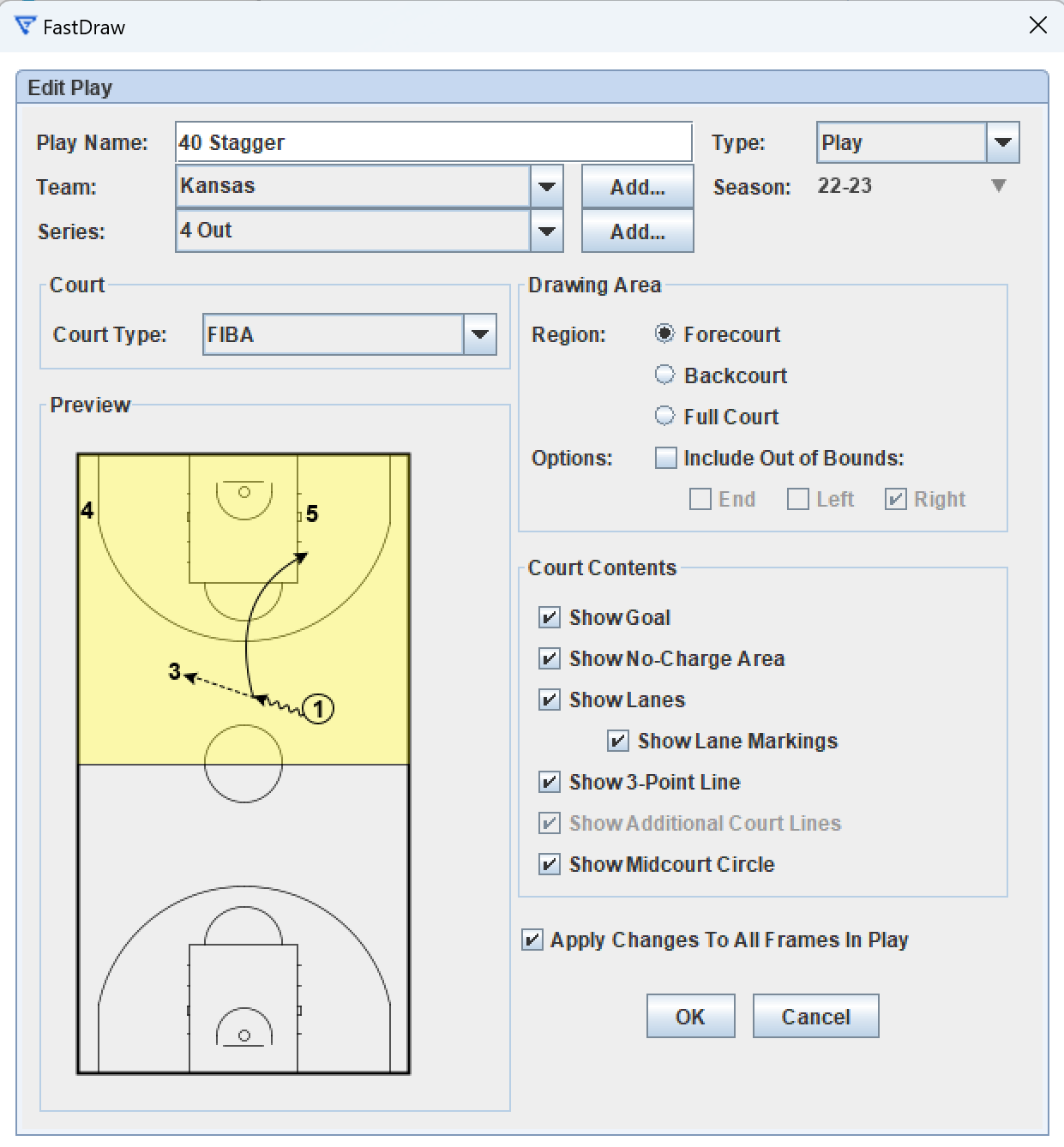Open the Team dropdown arrow next to Kansas

(547, 186)
